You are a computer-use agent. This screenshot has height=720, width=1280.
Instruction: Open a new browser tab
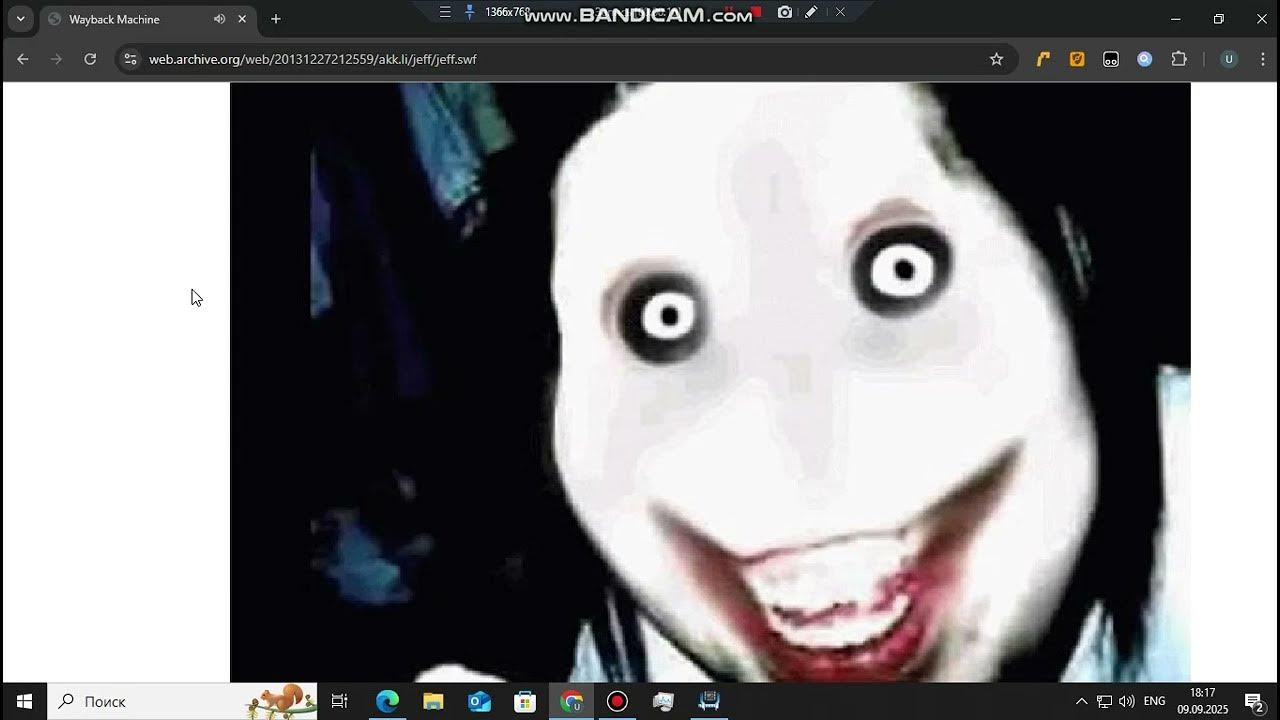point(276,19)
